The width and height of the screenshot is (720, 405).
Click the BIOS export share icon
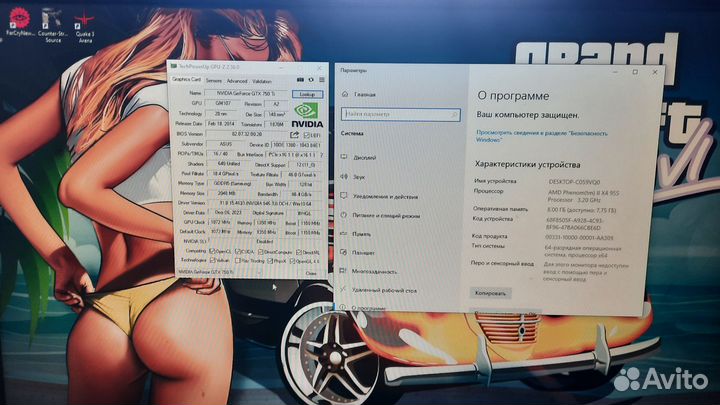click(x=294, y=135)
